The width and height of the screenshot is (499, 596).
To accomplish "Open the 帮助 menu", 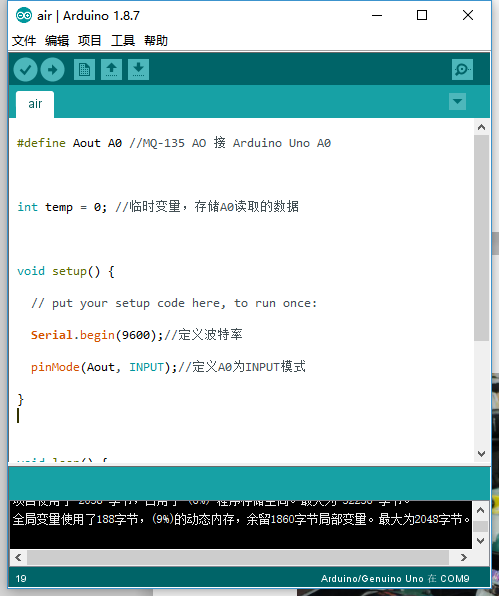I will click(x=156, y=40).
